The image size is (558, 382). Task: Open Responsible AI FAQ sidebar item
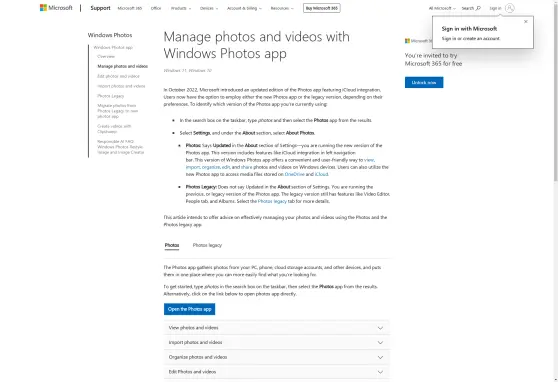tap(121, 147)
